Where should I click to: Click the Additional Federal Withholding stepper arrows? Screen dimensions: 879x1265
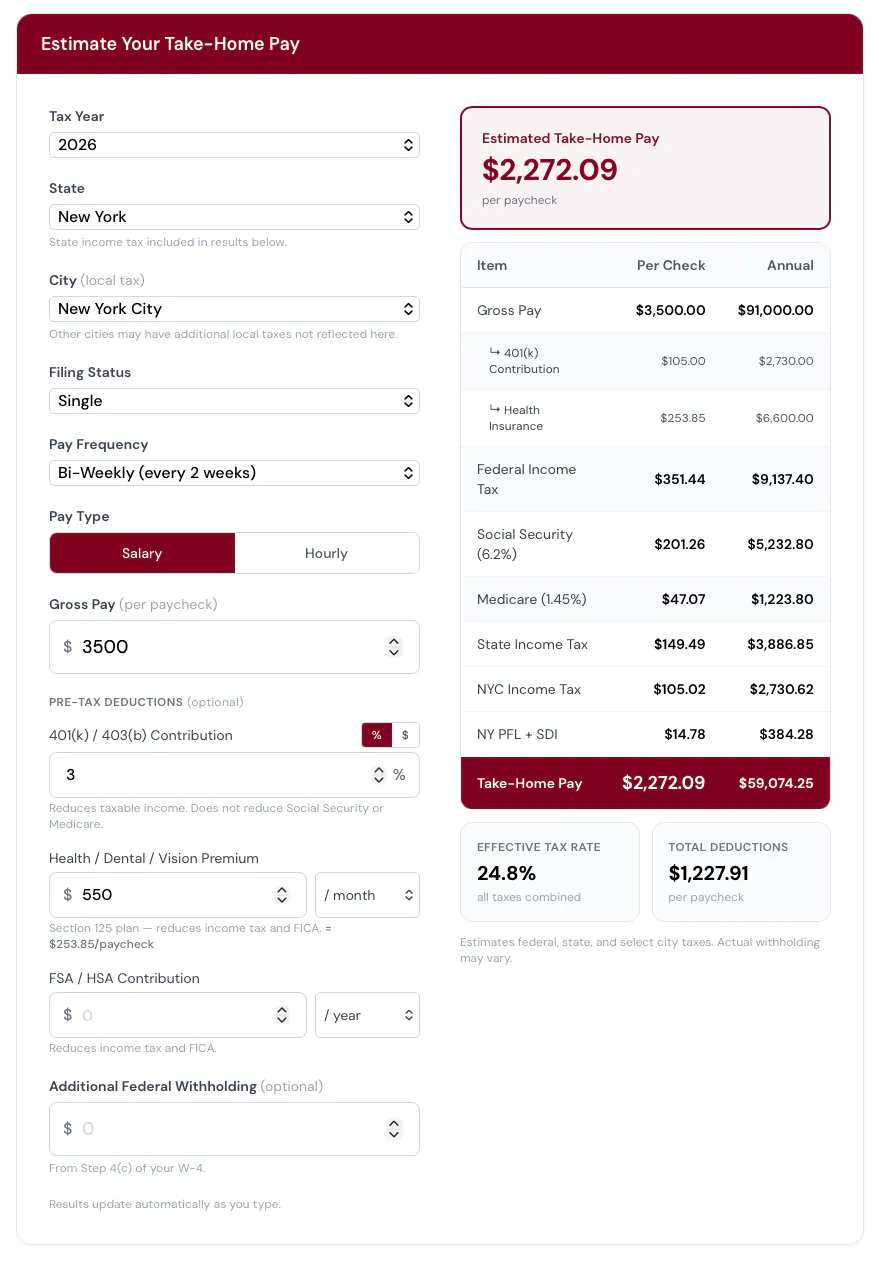[394, 1129]
